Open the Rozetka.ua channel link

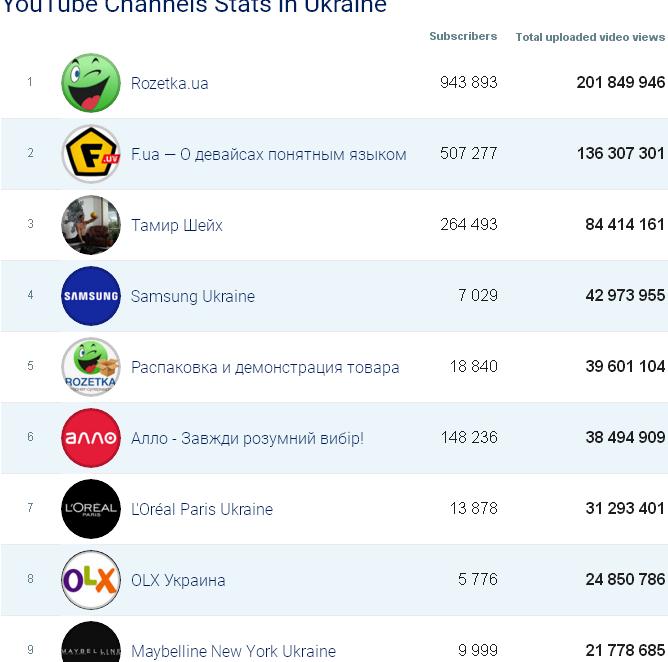pos(170,83)
